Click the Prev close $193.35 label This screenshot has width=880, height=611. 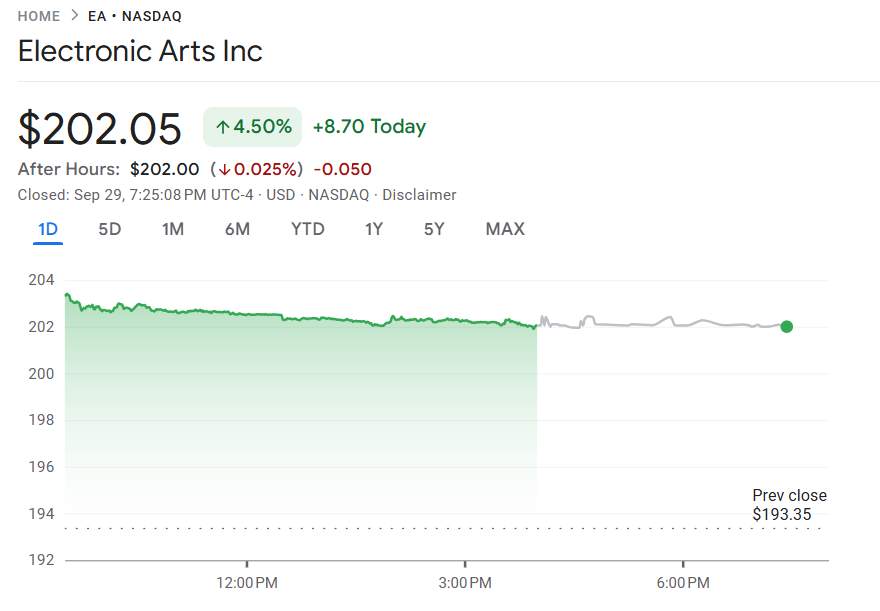click(789, 505)
